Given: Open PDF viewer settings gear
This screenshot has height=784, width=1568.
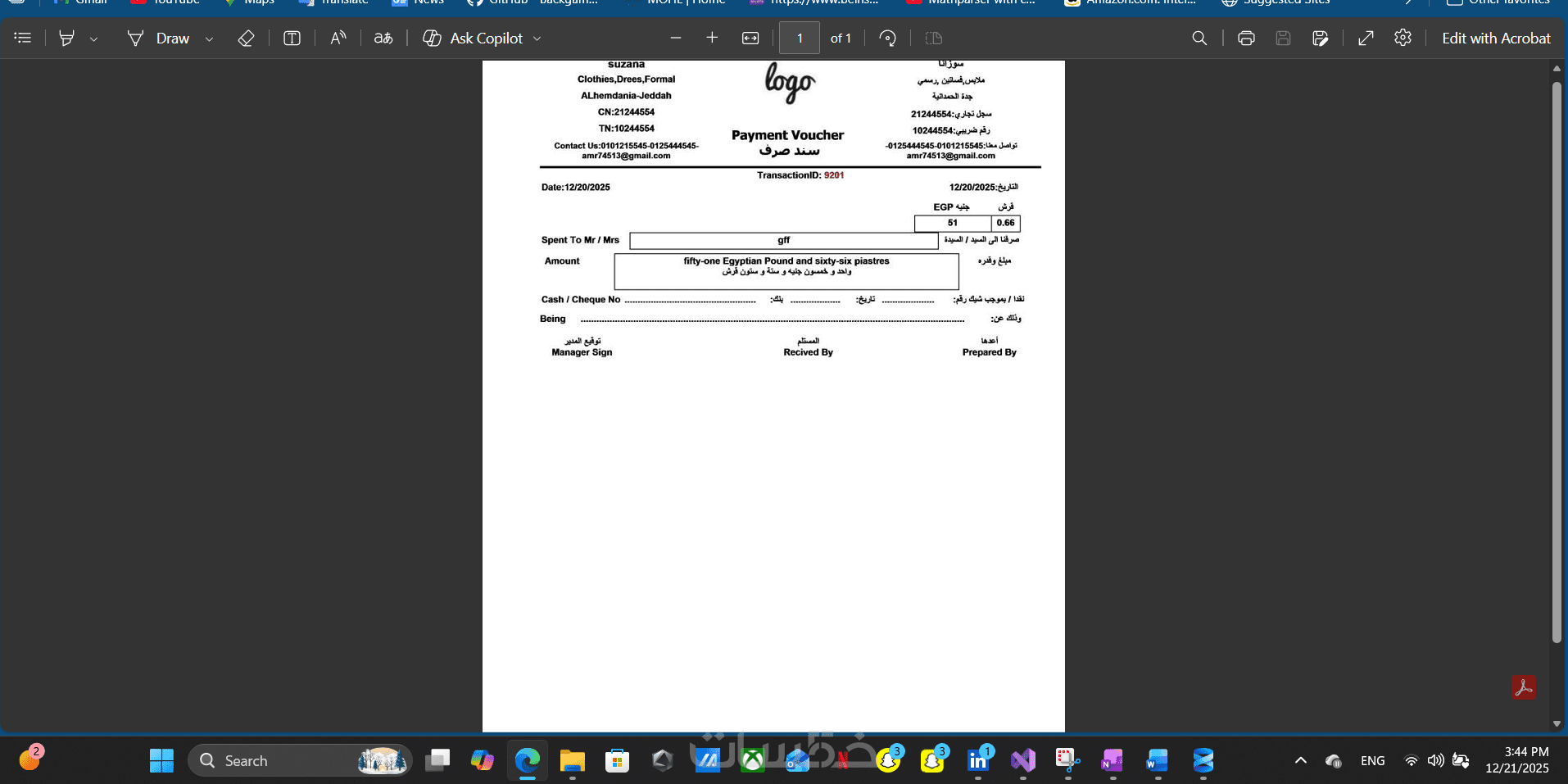Looking at the screenshot, I should click(1403, 38).
